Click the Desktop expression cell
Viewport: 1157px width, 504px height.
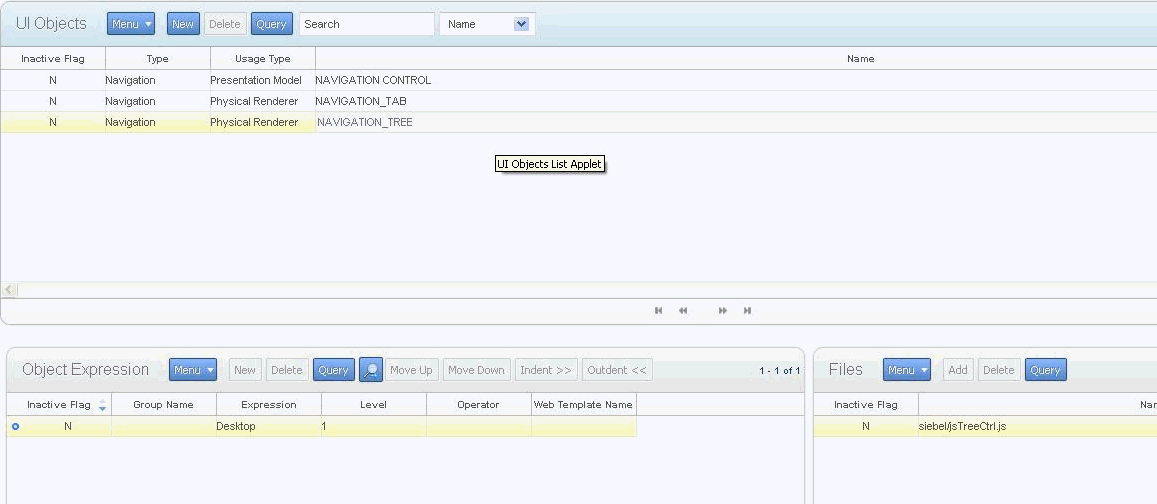[x=269, y=427]
